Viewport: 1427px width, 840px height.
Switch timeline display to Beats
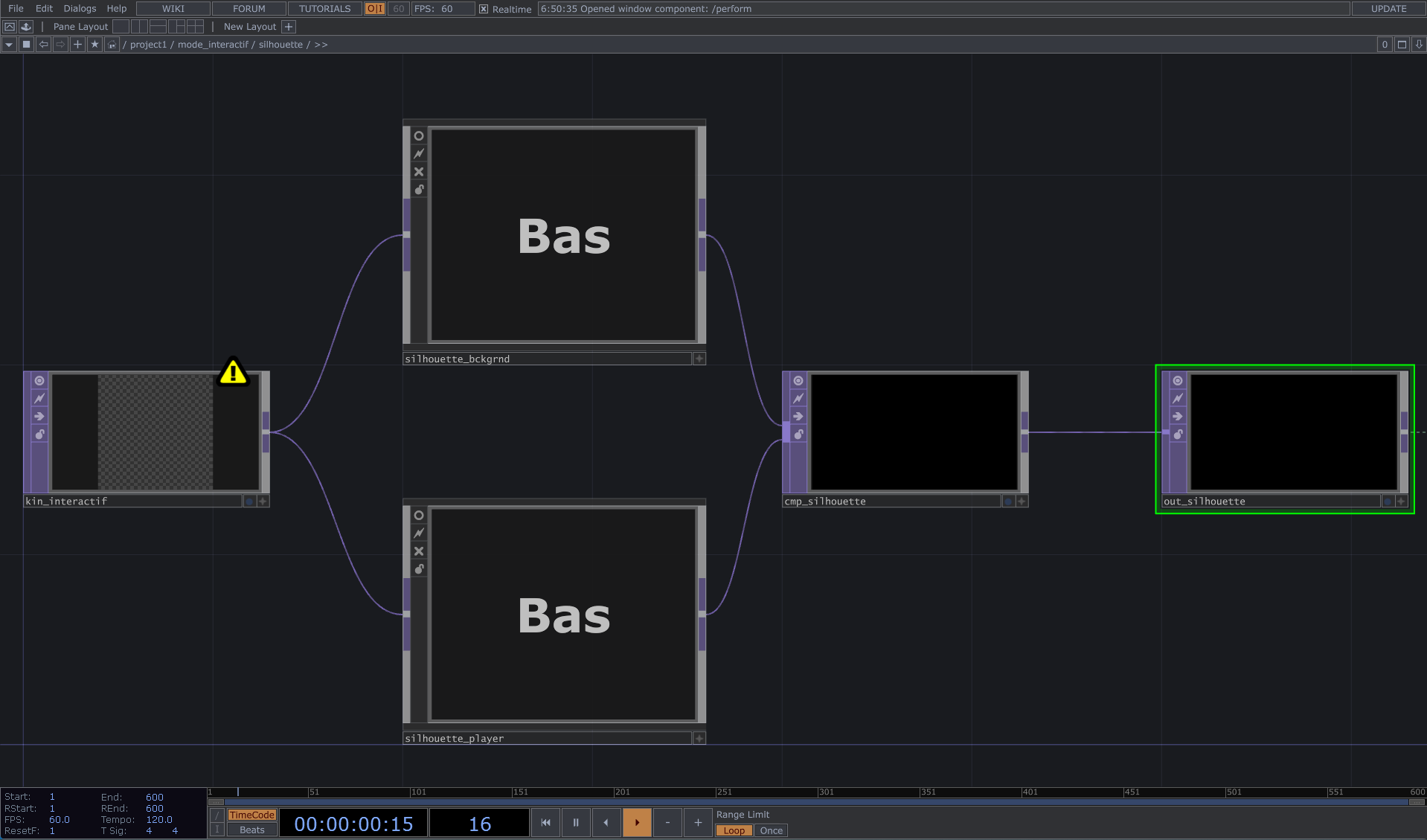[251, 830]
